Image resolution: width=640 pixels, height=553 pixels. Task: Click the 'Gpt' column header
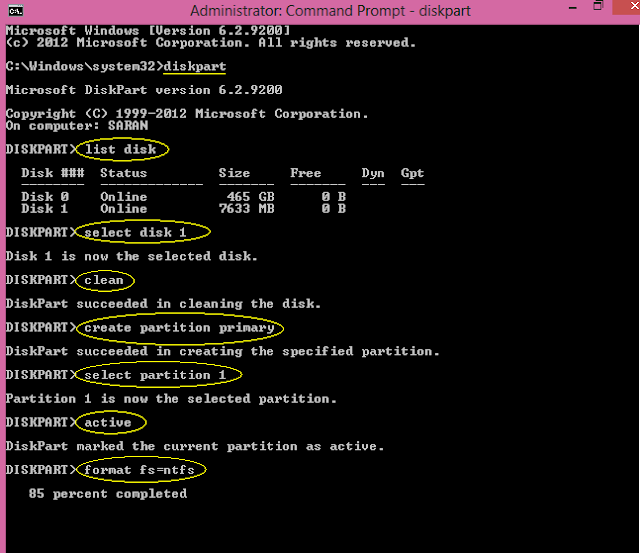click(x=412, y=173)
